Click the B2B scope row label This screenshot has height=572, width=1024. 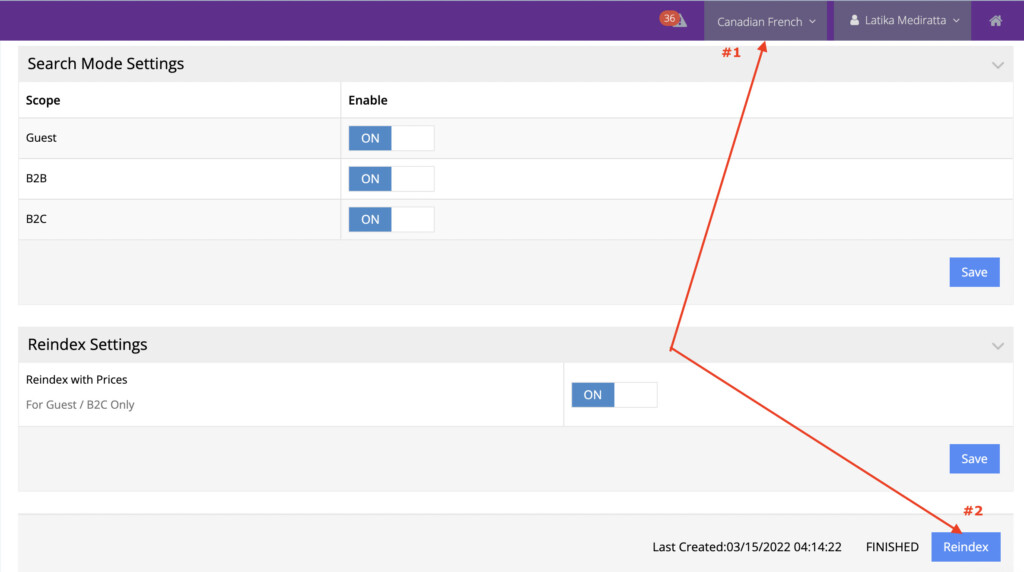pos(37,178)
